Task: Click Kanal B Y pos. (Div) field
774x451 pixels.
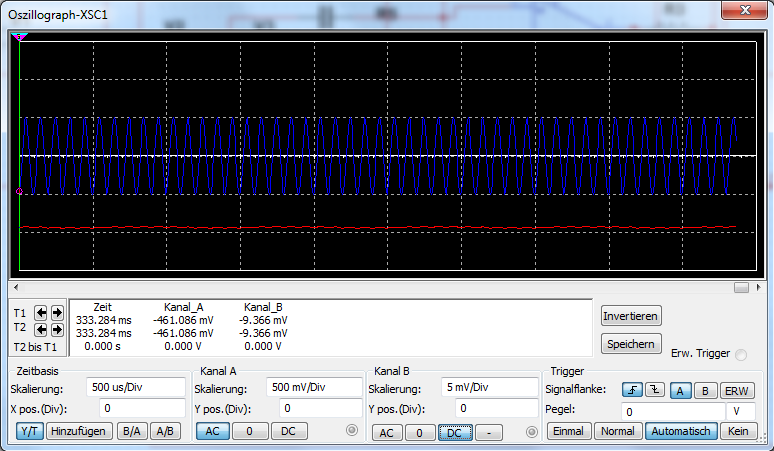Action: 497,408
